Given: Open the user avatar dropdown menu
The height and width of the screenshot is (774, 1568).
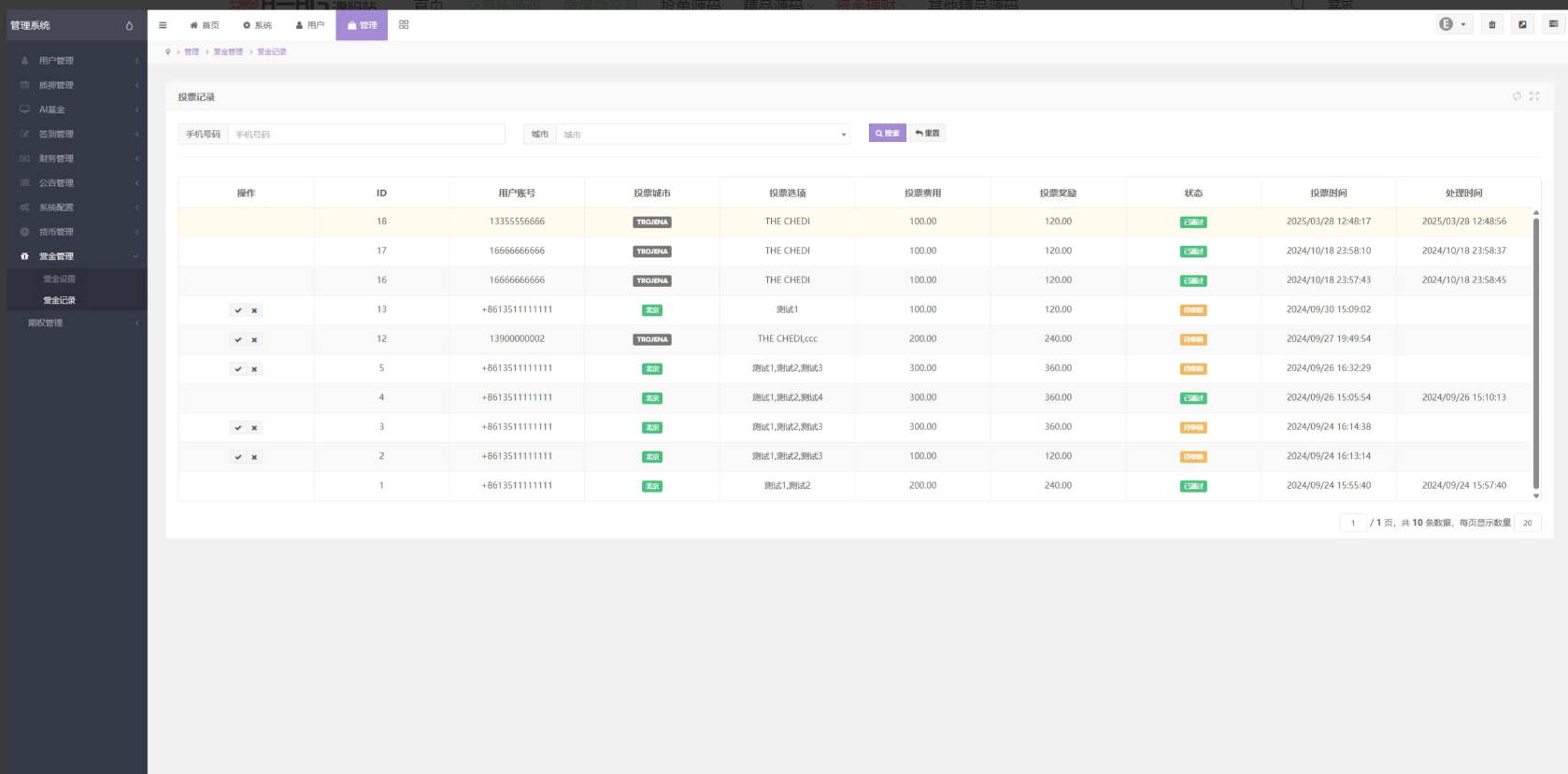Looking at the screenshot, I should pyautogui.click(x=1453, y=25).
